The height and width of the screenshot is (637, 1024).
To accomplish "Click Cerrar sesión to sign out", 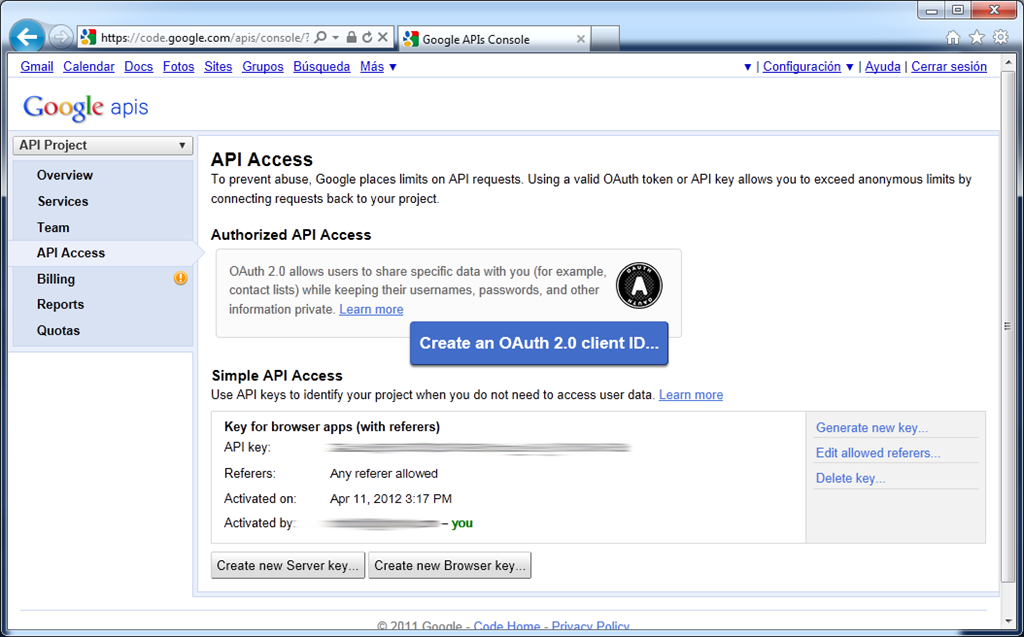I will pyautogui.click(x=949, y=67).
